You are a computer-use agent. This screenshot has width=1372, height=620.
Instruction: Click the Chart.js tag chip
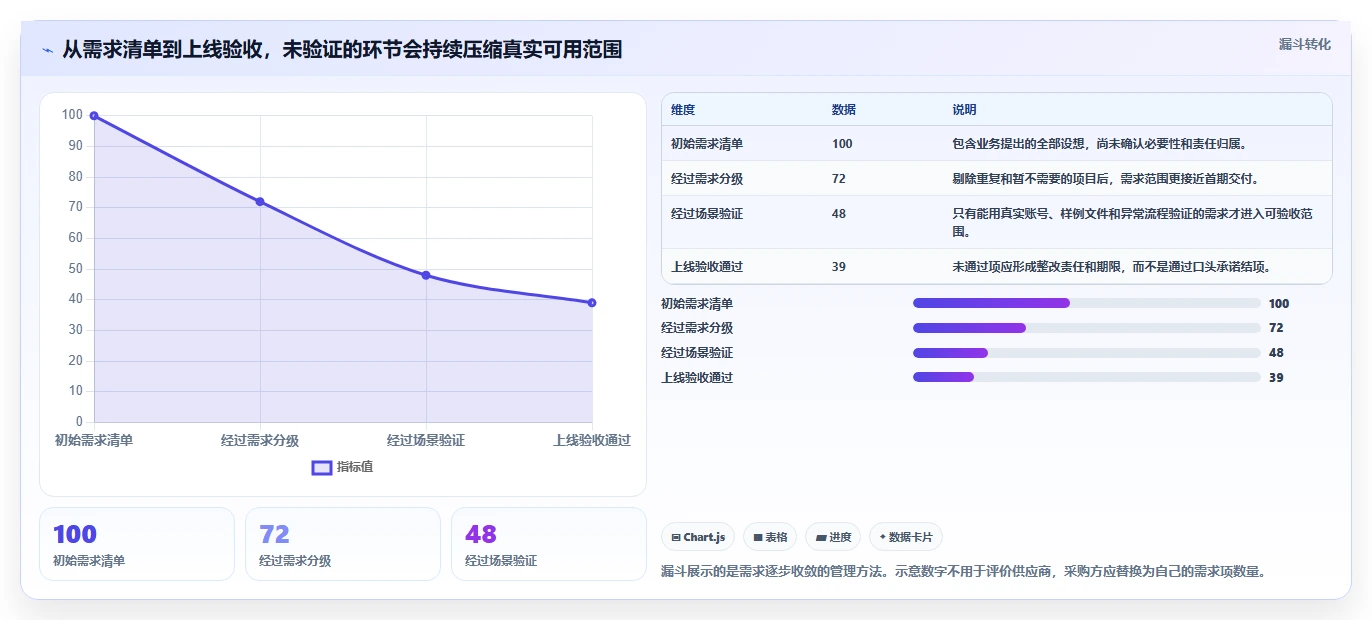[x=698, y=537]
